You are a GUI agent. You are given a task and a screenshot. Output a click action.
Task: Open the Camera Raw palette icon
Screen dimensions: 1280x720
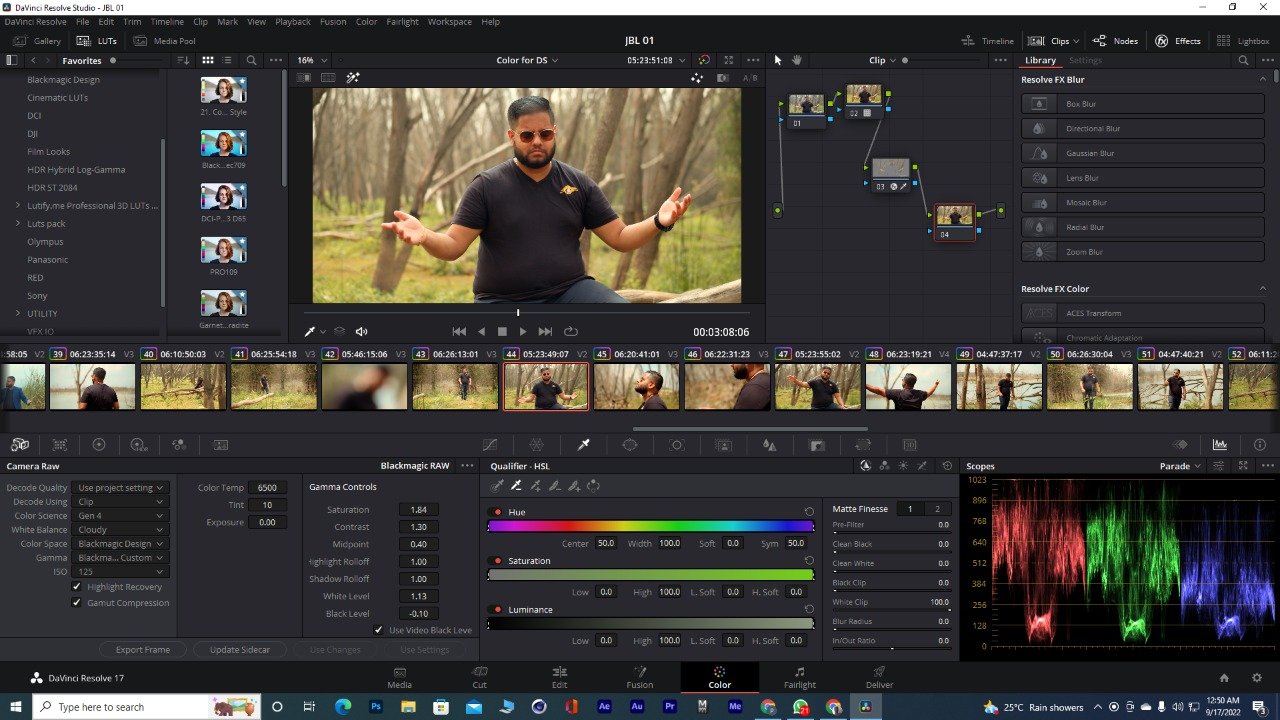[20, 445]
